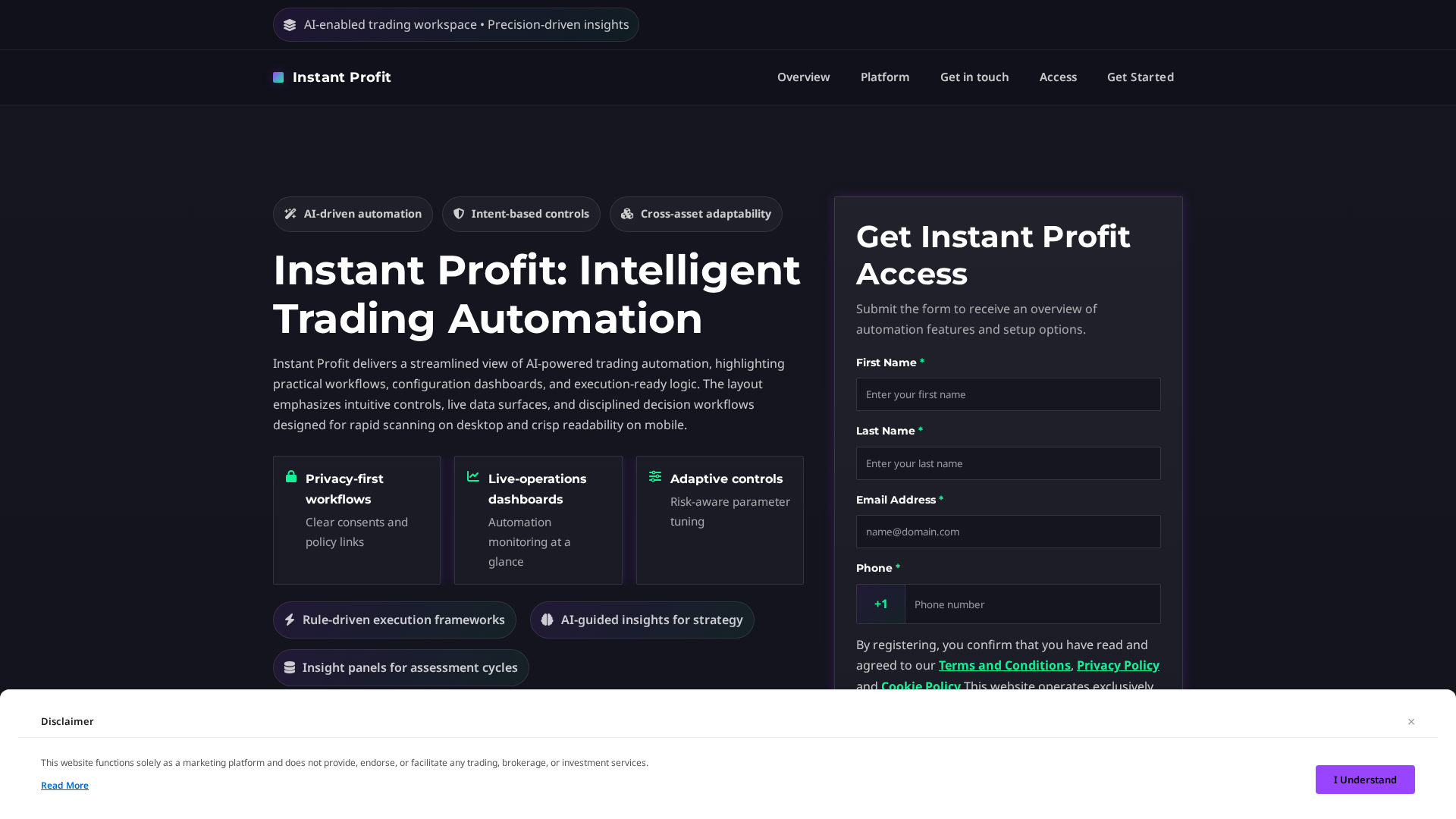Click the sparkle icon on AI-driven automation badge
Screen dimensions: 1456x819
290,214
